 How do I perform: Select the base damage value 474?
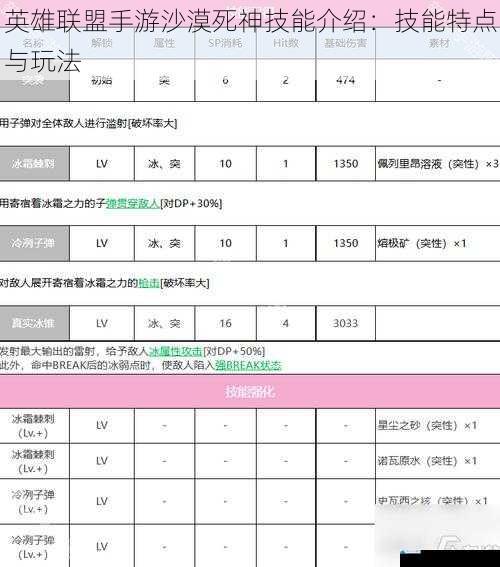345,80
